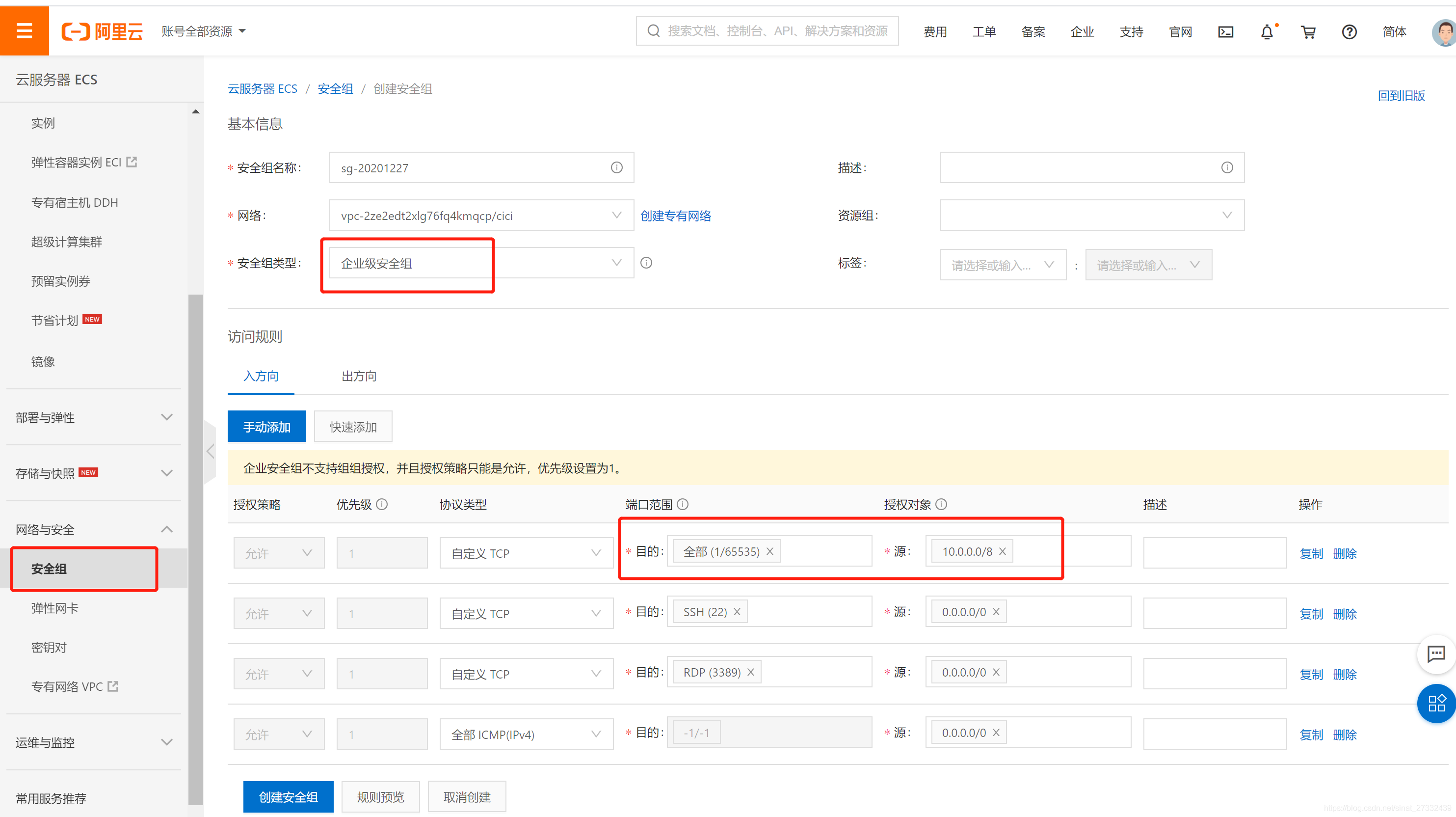Click the help question mark icon
Image resolution: width=1456 pixels, height=817 pixels.
pos(1351,31)
